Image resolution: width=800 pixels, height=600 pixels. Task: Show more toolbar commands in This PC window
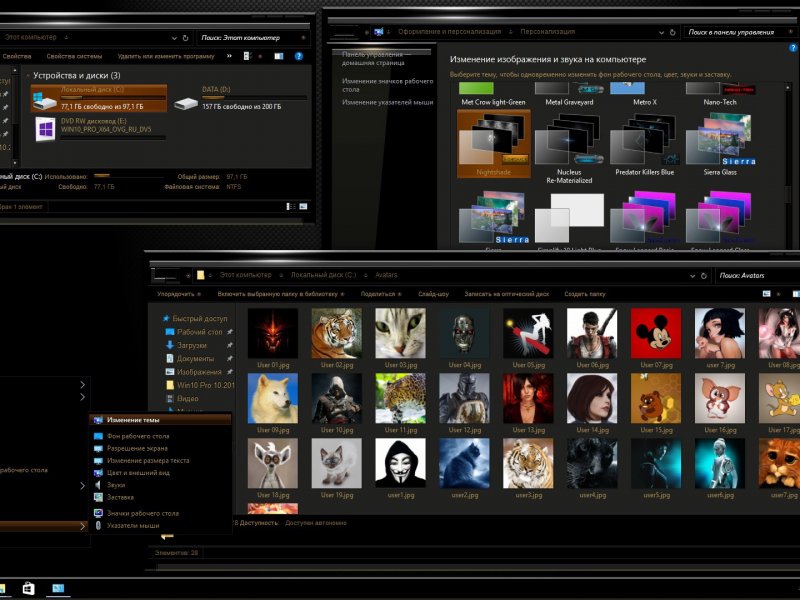click(x=229, y=56)
